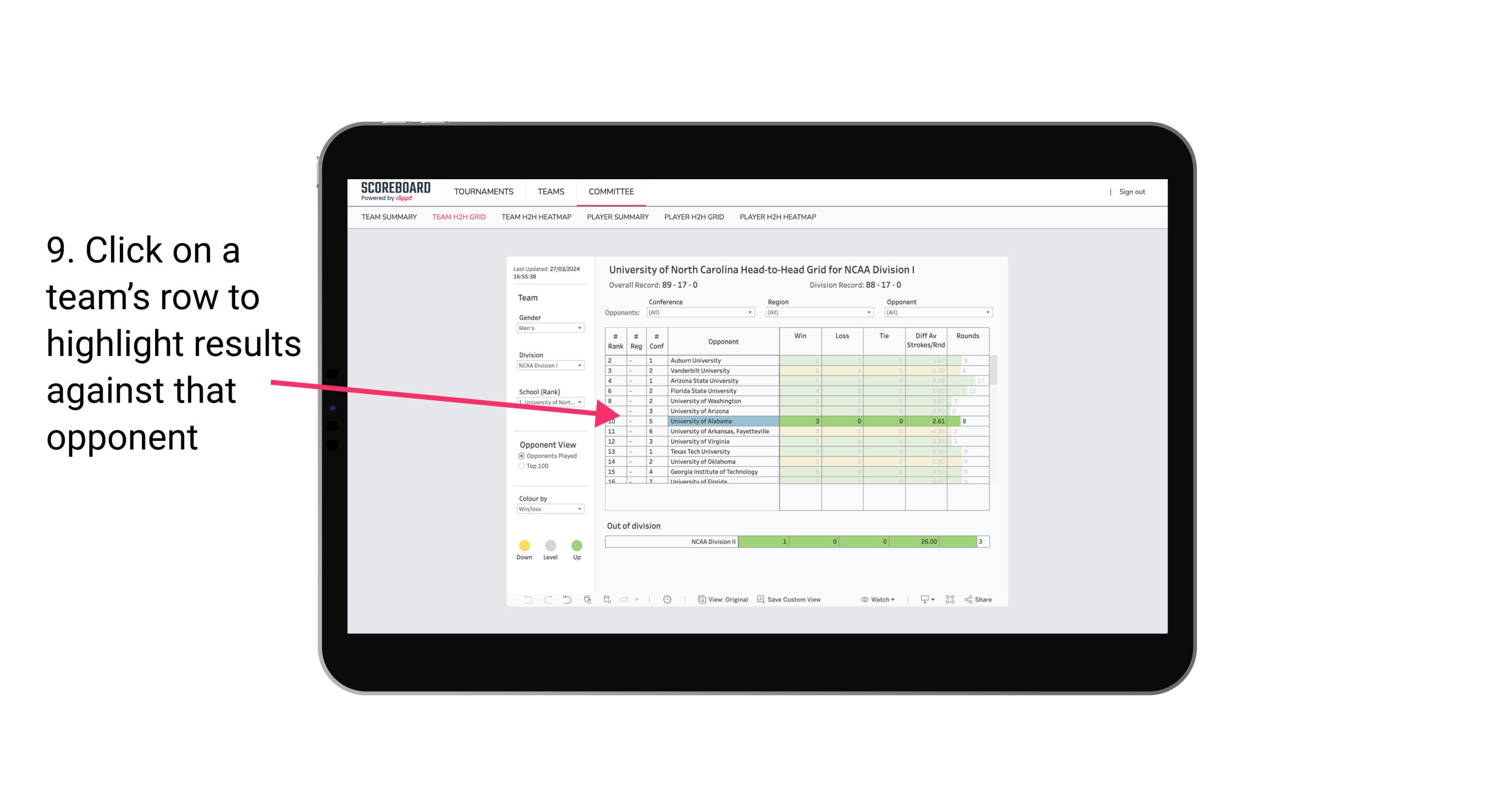Click the monitor/display icon in toolbar
The width and height of the screenshot is (1510, 812).
(x=922, y=600)
